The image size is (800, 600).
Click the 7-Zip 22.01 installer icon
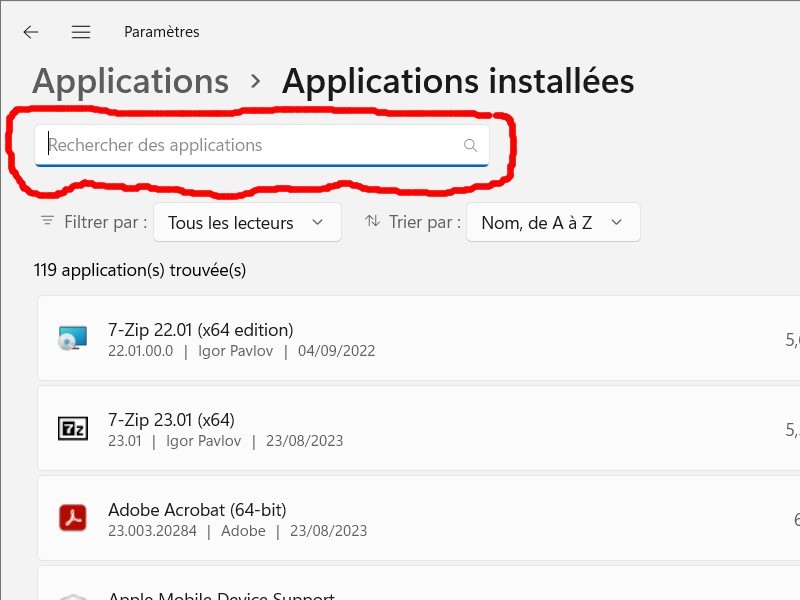click(73, 340)
